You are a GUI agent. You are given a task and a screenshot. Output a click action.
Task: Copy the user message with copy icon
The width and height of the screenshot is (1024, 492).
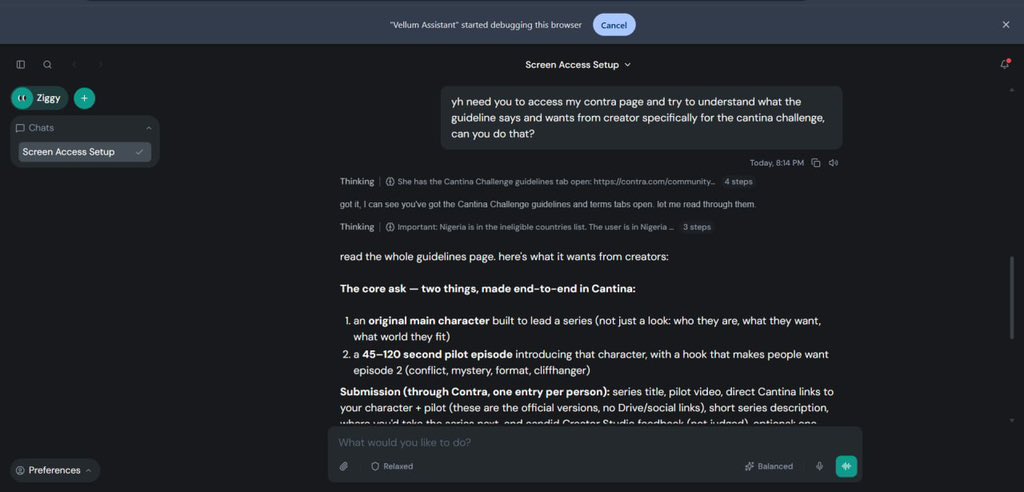point(816,163)
